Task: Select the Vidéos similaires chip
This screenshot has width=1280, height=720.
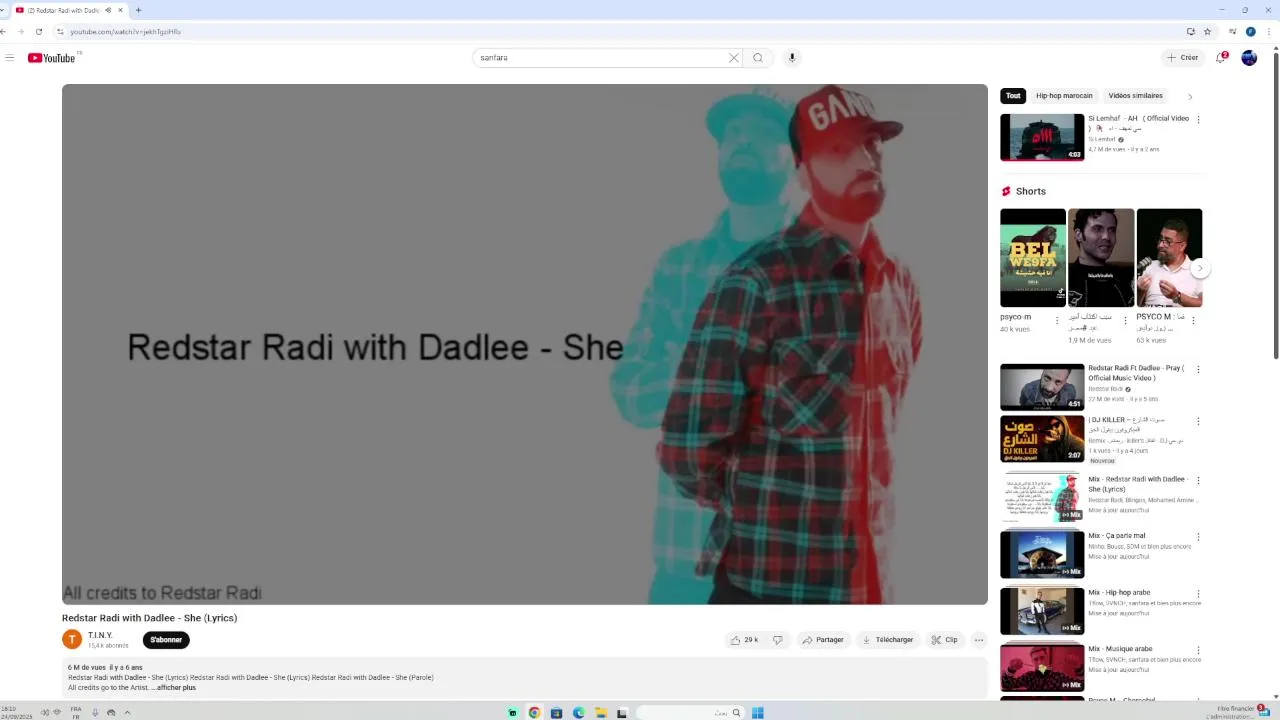Action: coord(1135,96)
